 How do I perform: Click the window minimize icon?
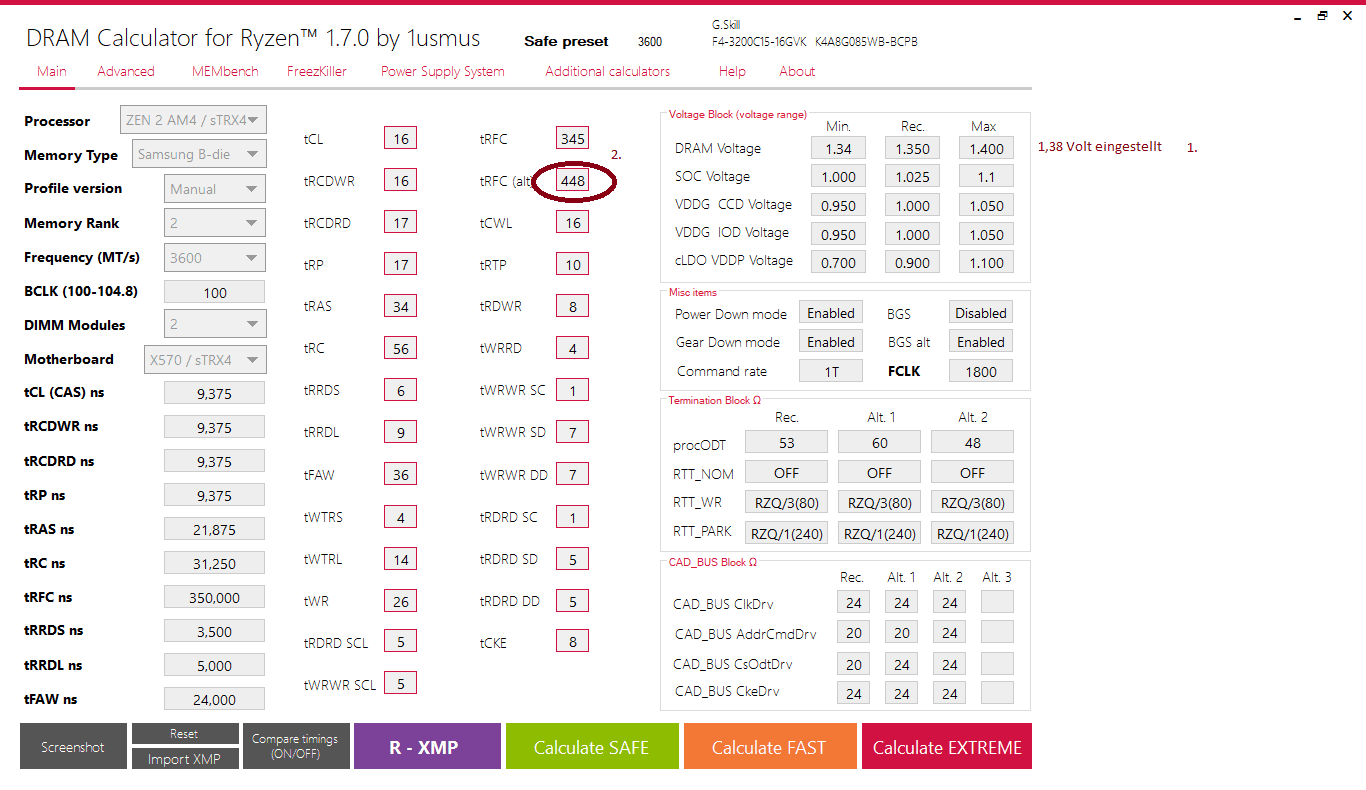pos(1297,17)
